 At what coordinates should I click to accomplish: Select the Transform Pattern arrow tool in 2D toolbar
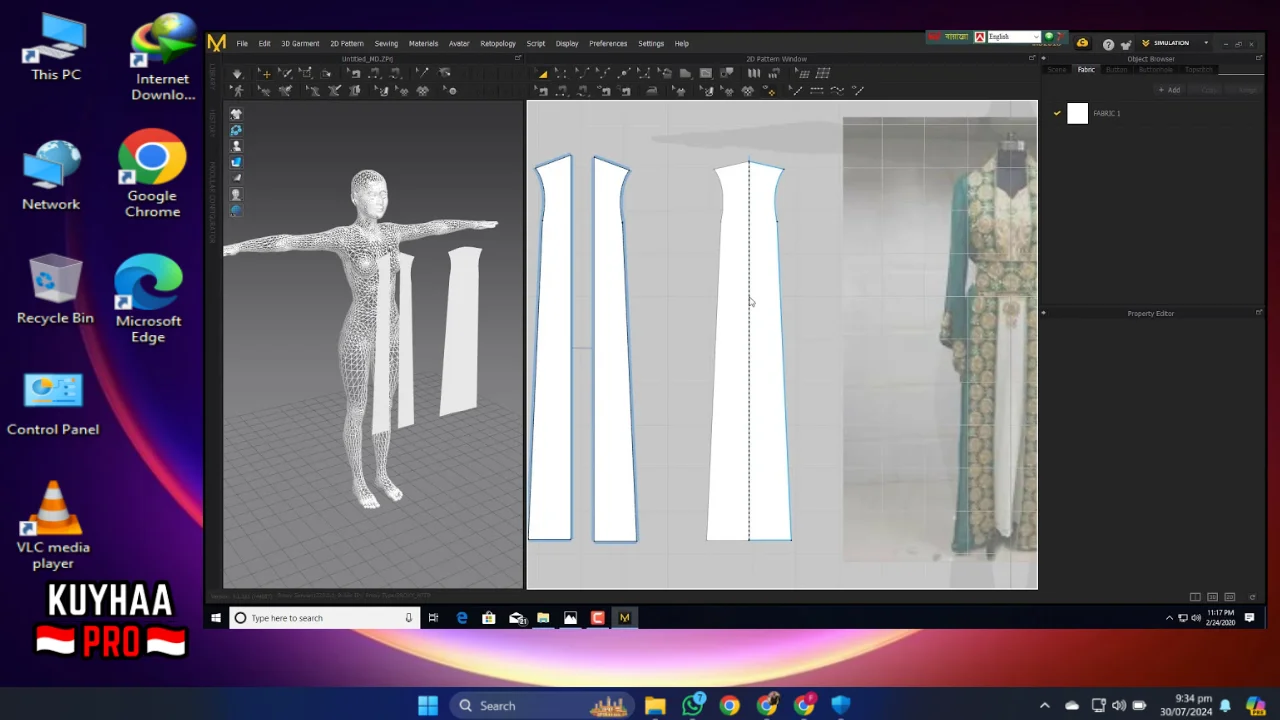point(542,73)
